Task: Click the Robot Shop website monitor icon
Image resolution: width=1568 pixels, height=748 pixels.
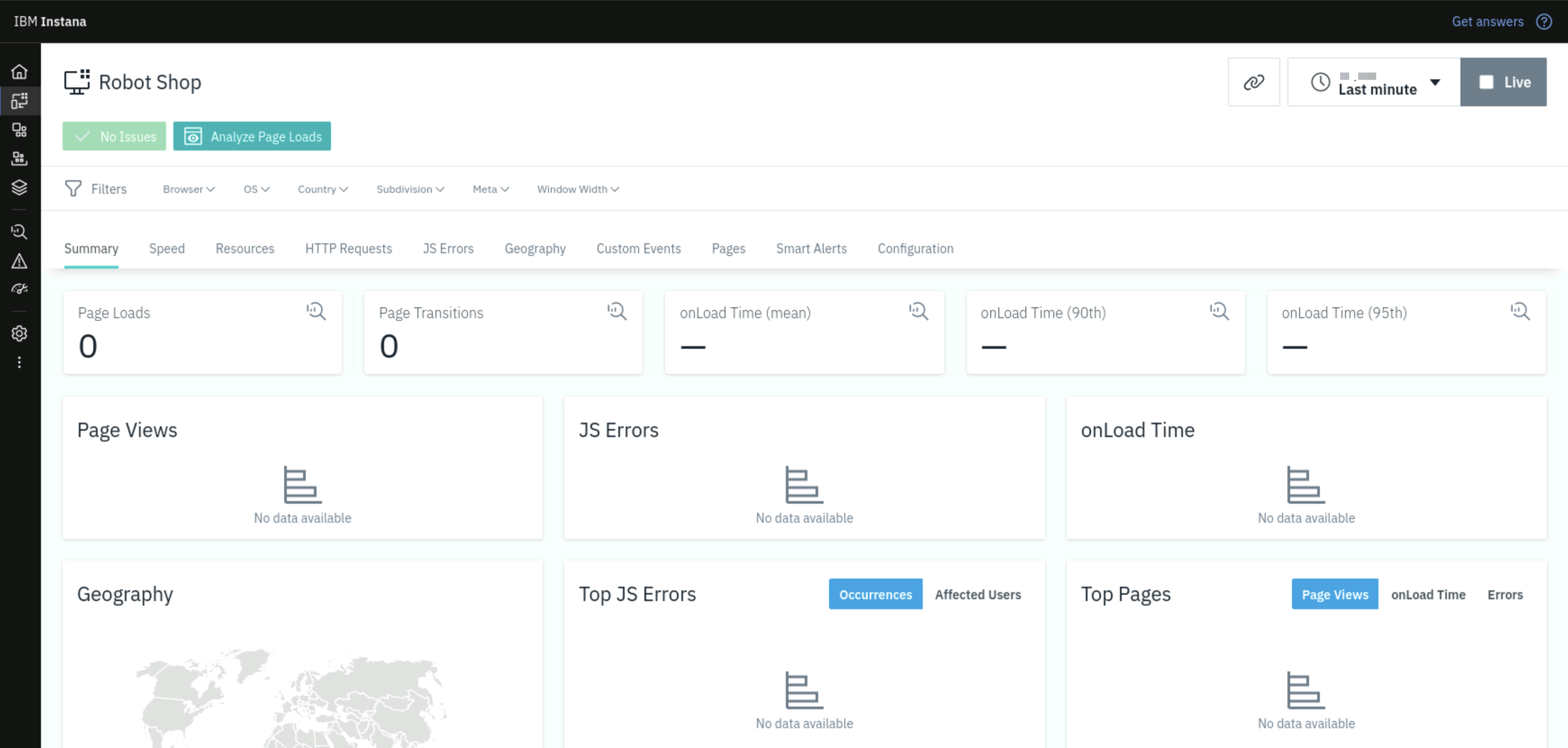Action: (77, 82)
